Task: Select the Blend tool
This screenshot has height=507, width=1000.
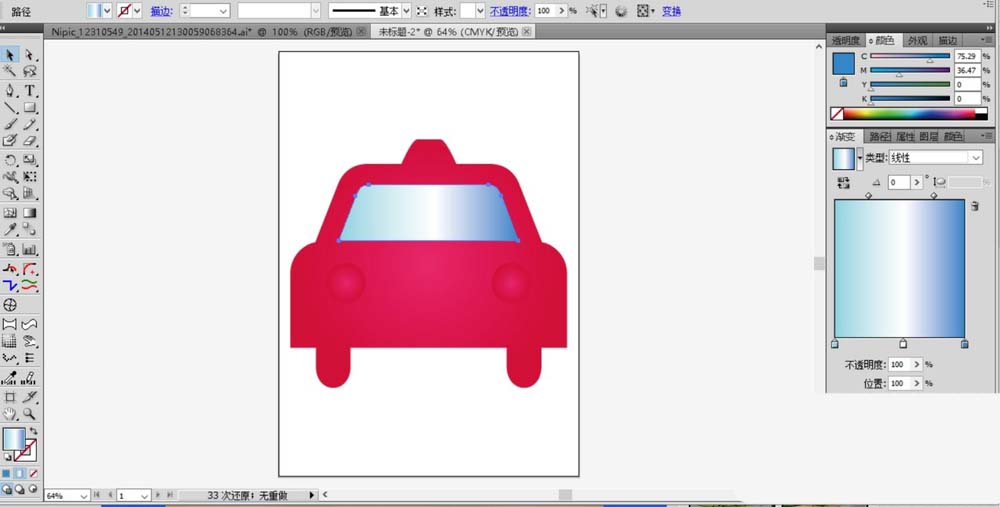Action: pyautogui.click(x=29, y=229)
